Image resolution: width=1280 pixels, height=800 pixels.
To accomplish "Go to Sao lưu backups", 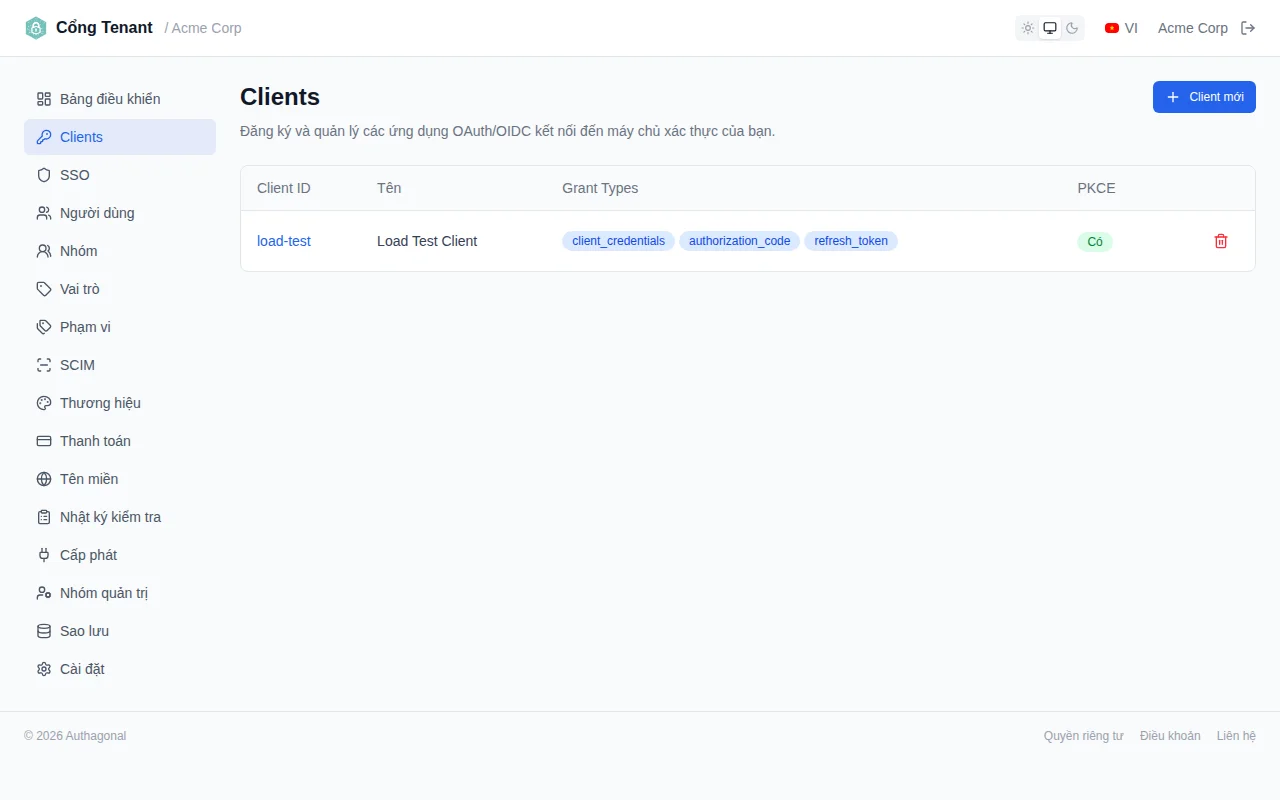I will pos(120,631).
